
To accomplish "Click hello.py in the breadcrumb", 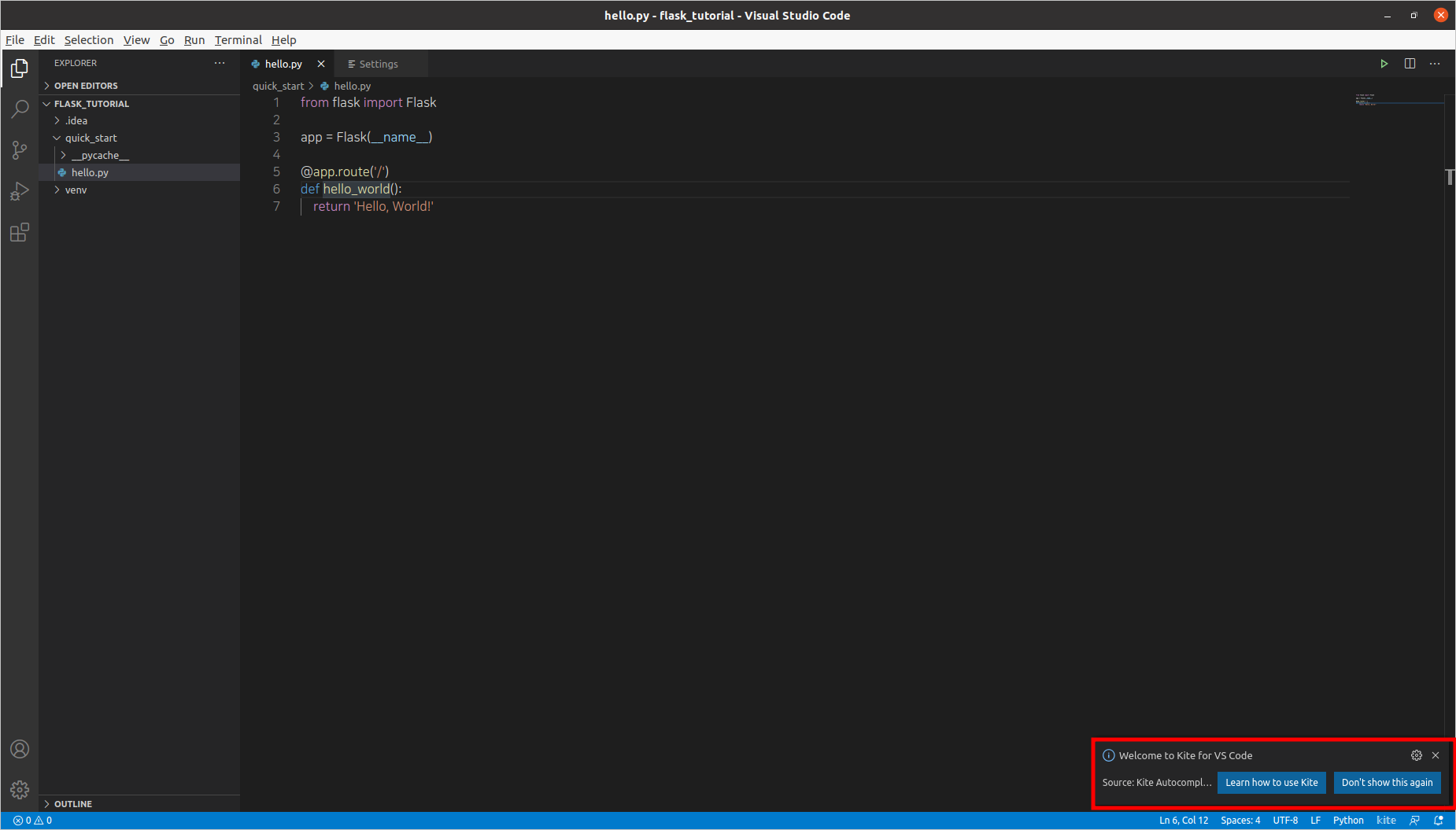I will tap(352, 86).
